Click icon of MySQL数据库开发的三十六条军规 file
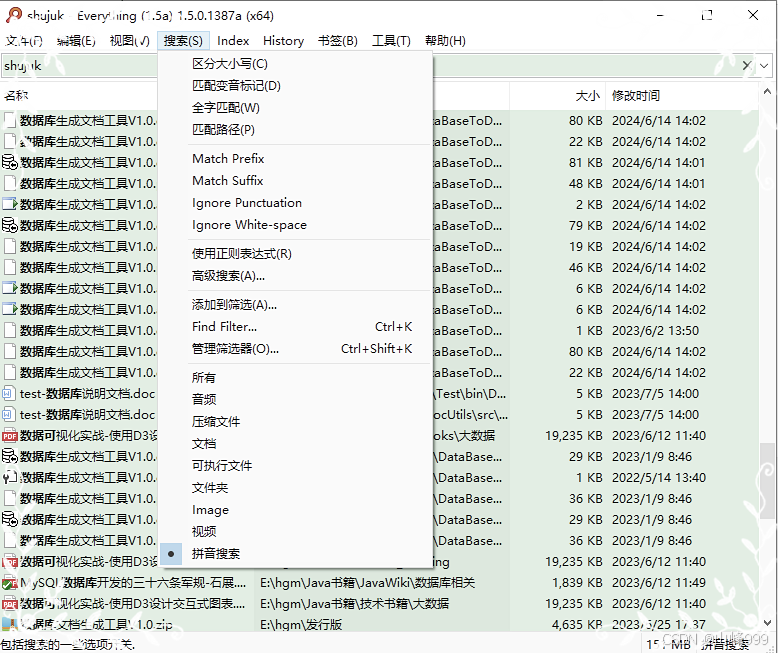Viewport: 778px width, 653px height. pos(10,583)
